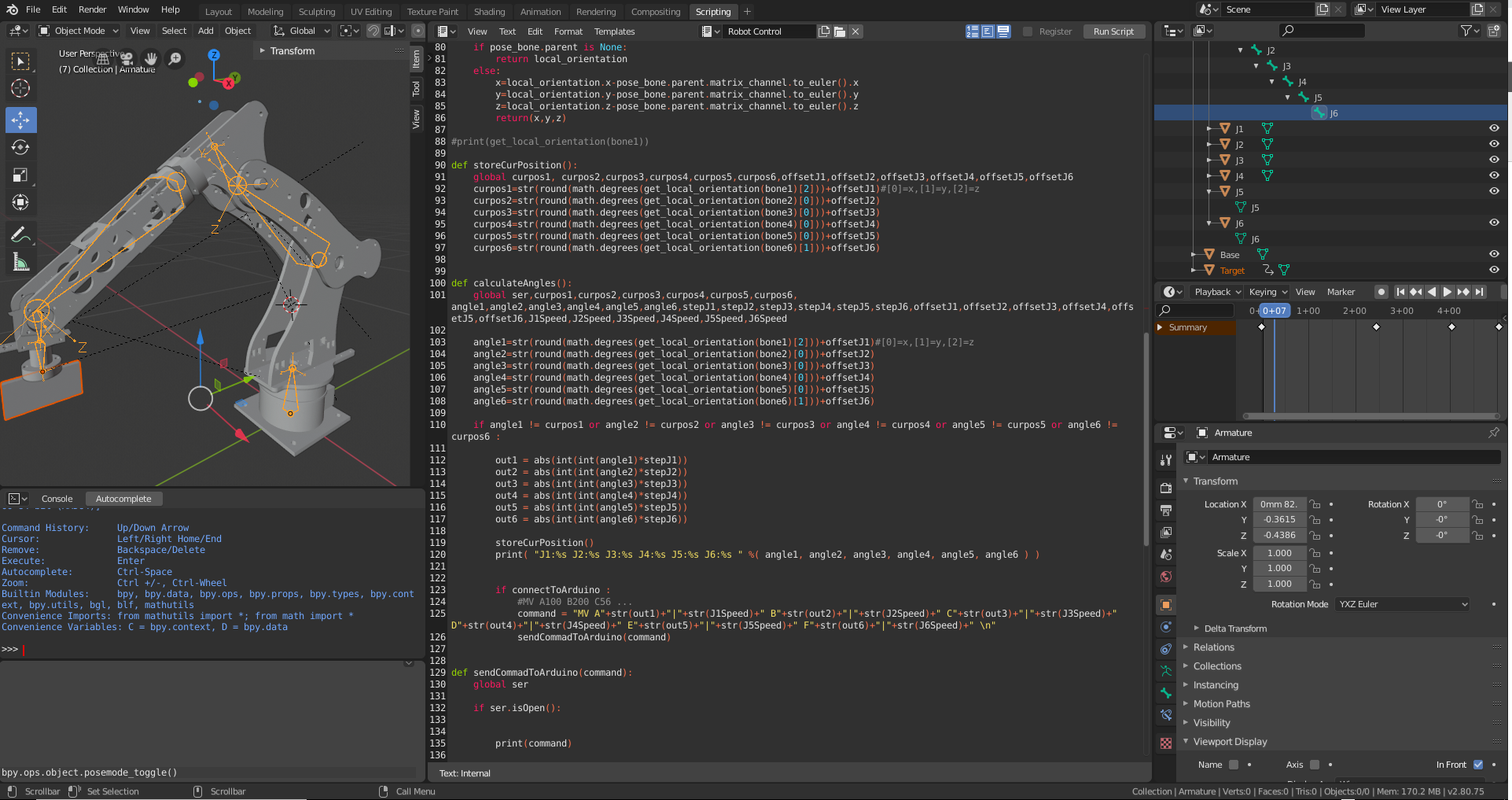Switch to the Animation workspace tab
This screenshot has height=800, width=1512.
(540, 12)
